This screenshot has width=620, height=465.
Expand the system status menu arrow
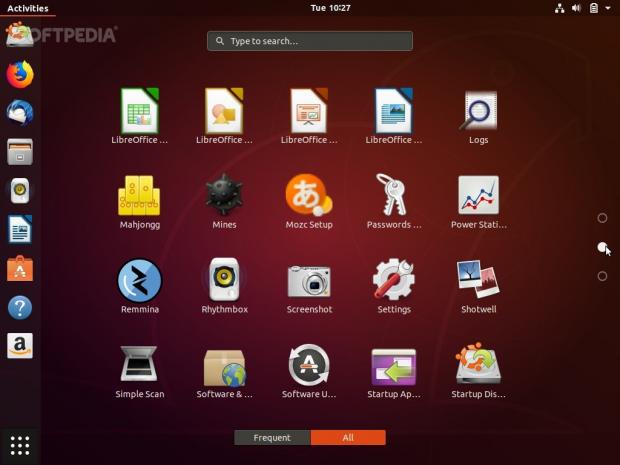[608, 8]
